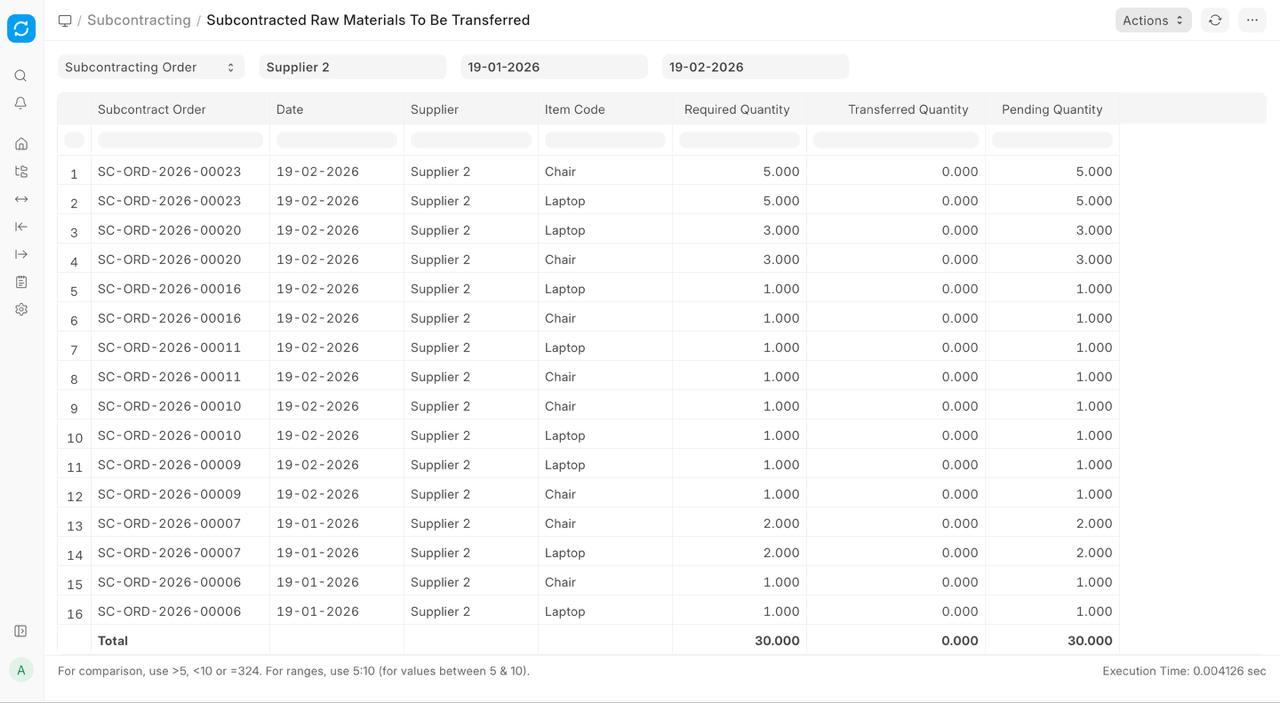The width and height of the screenshot is (1280, 703).
Task: Open notifications via the bell icon
Action: pos(21,103)
